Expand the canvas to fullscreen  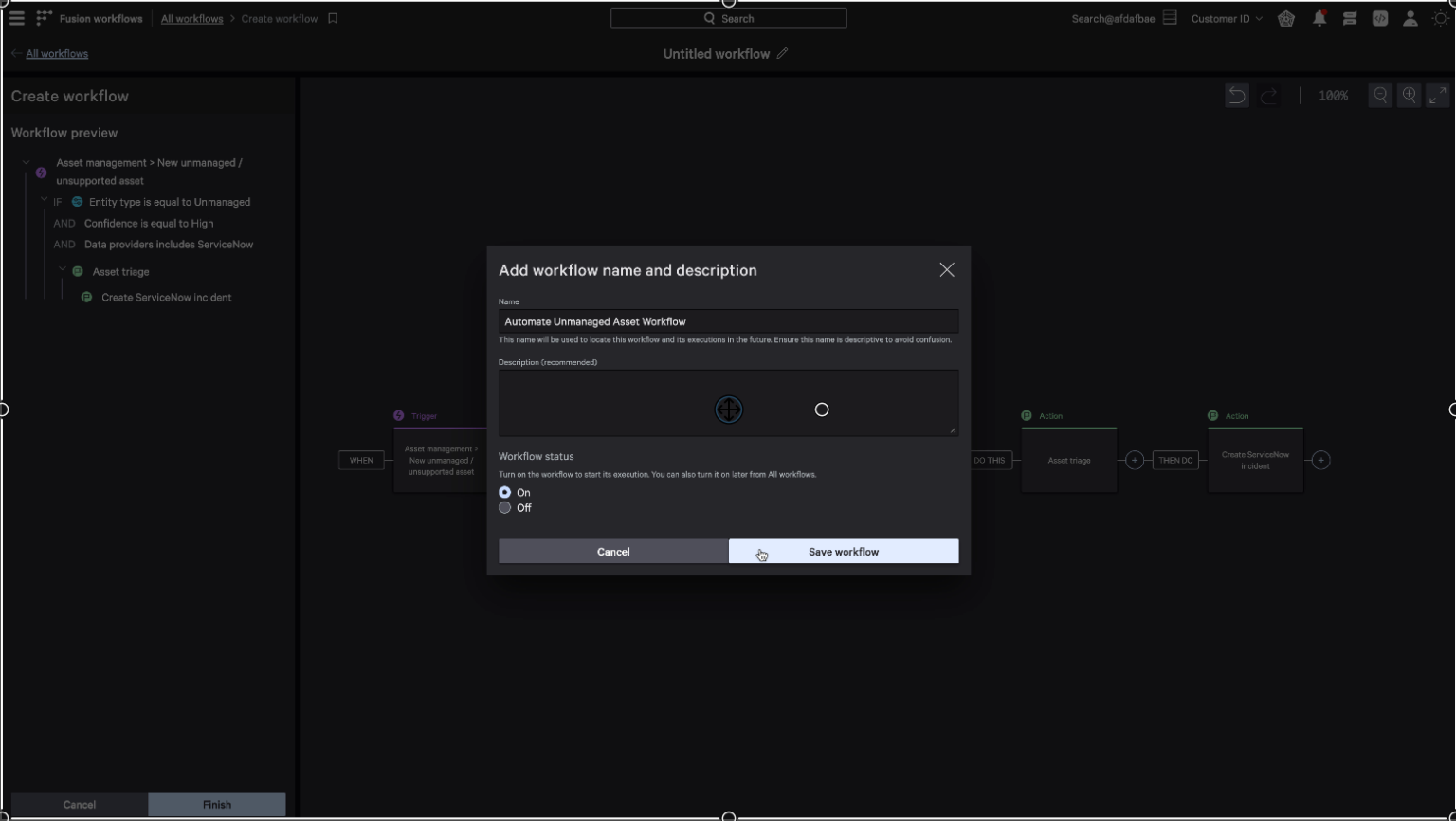[x=1438, y=96]
